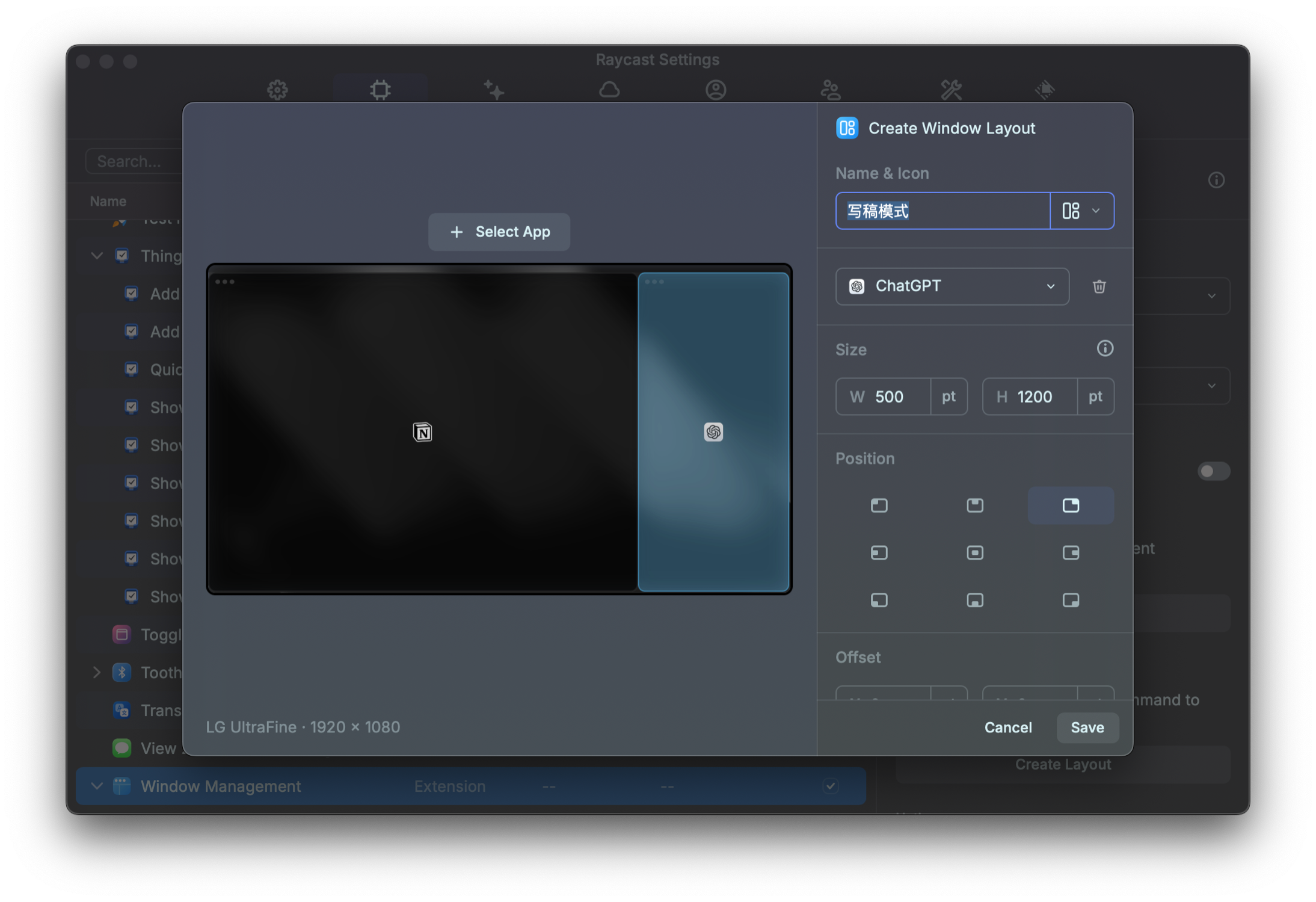Image resolution: width=1316 pixels, height=902 pixels.
Task: Click the Select App button
Action: 499,232
